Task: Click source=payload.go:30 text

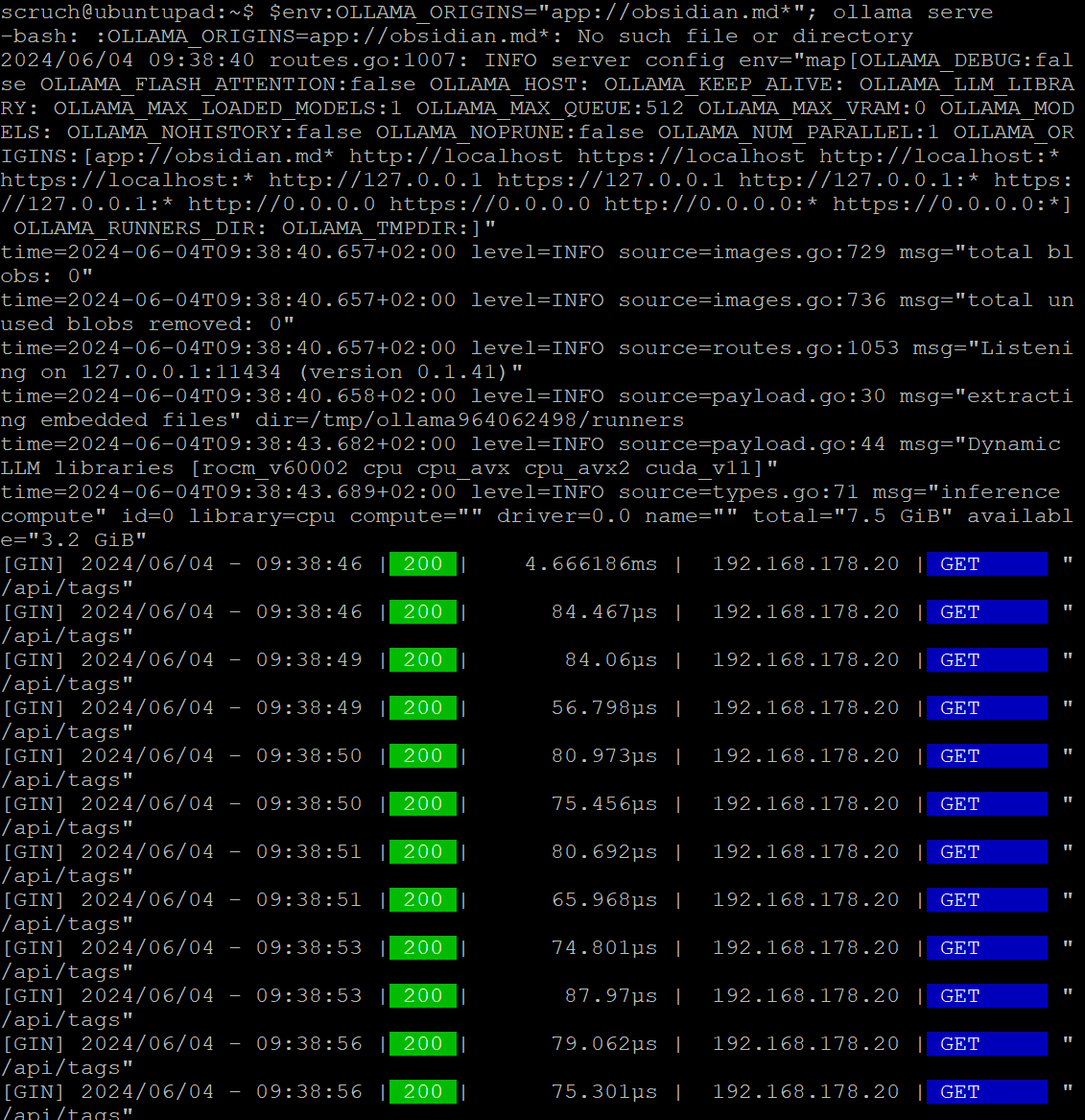Action: click(752, 395)
